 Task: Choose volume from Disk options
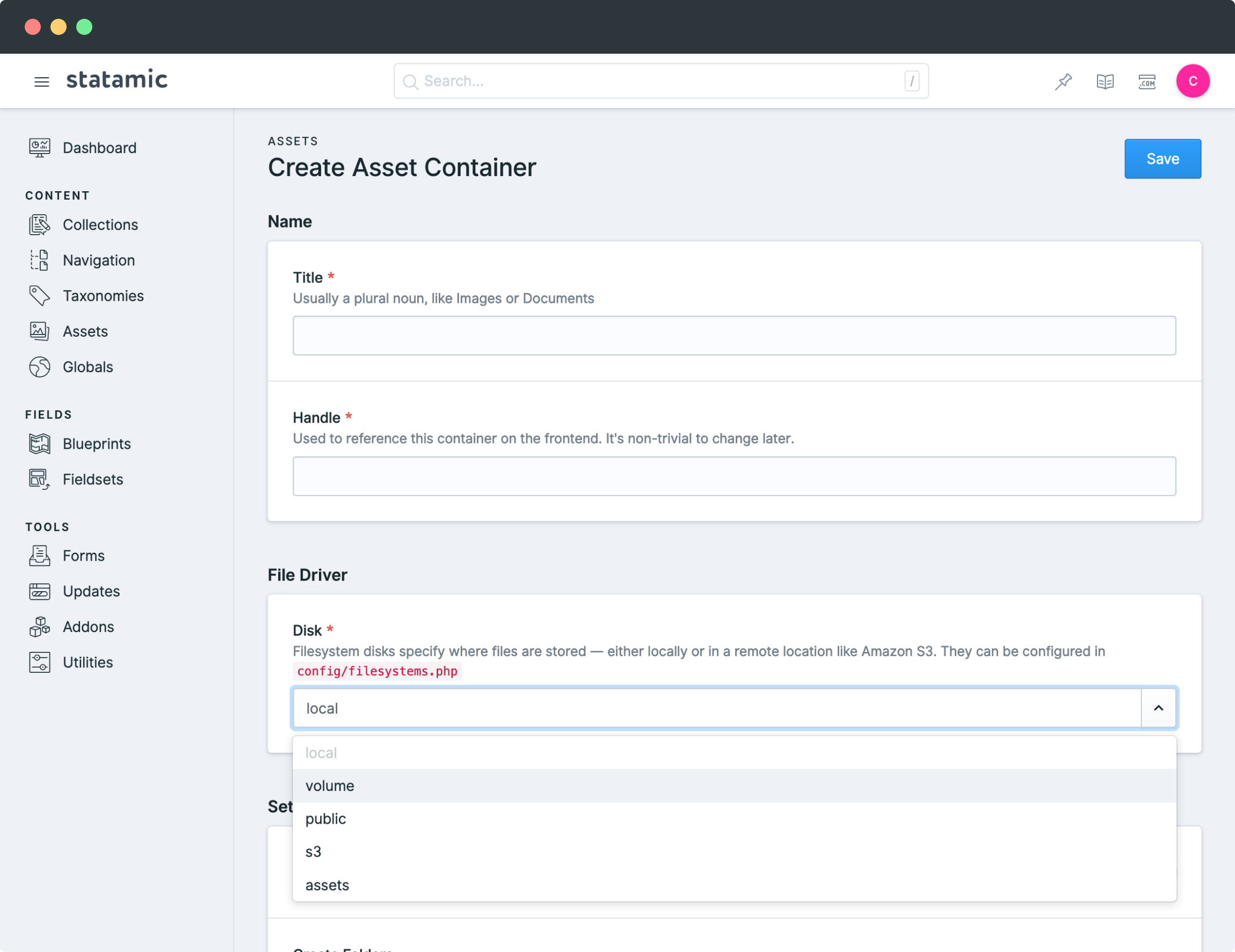tap(734, 786)
